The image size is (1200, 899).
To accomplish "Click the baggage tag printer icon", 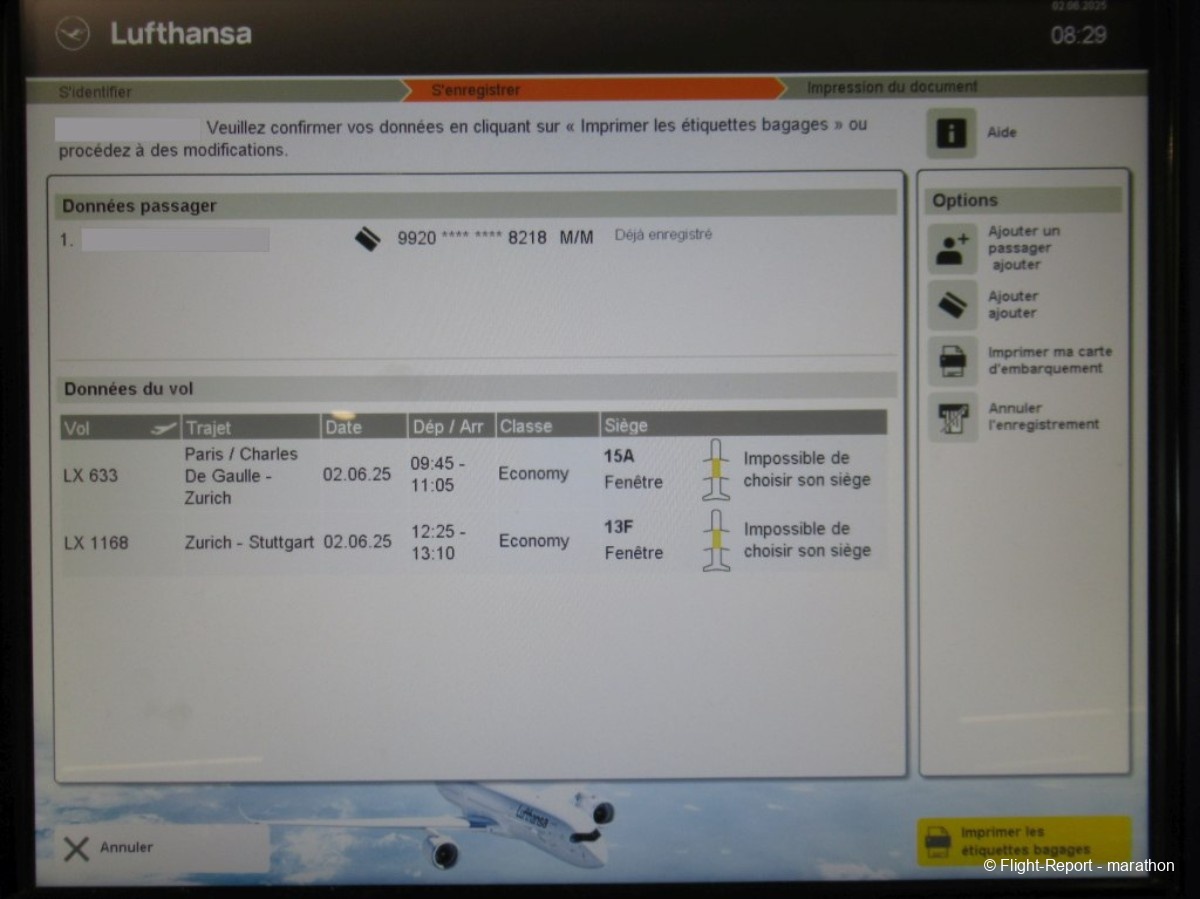I will [938, 842].
